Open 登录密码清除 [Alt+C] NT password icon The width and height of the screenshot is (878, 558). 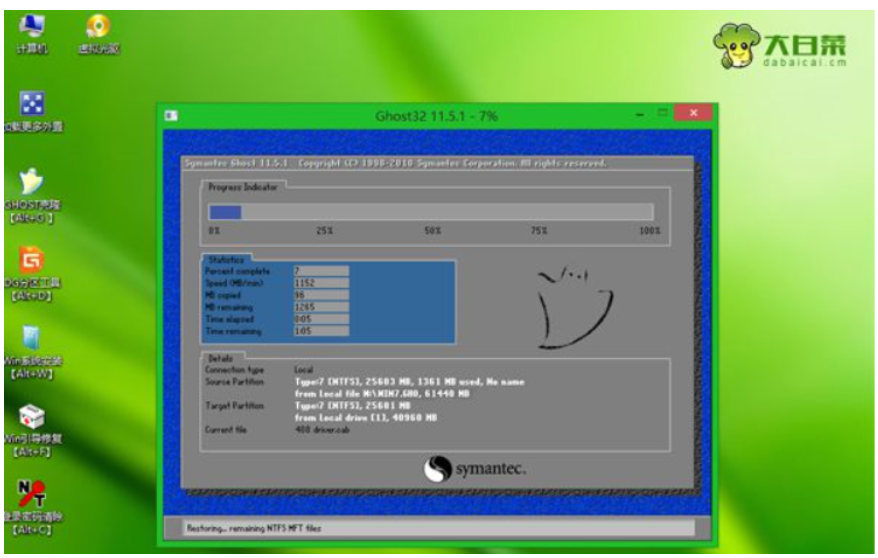(x=32, y=507)
